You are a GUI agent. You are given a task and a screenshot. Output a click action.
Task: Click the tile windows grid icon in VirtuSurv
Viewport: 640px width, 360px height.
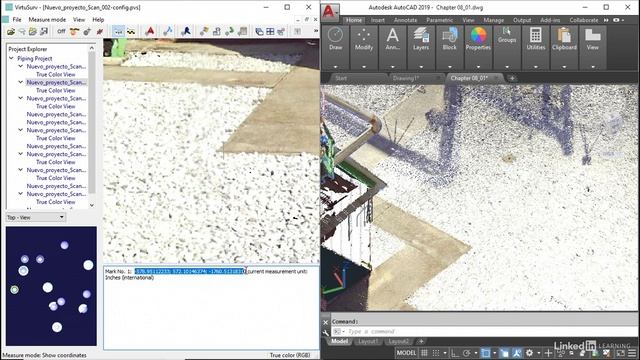(270, 31)
